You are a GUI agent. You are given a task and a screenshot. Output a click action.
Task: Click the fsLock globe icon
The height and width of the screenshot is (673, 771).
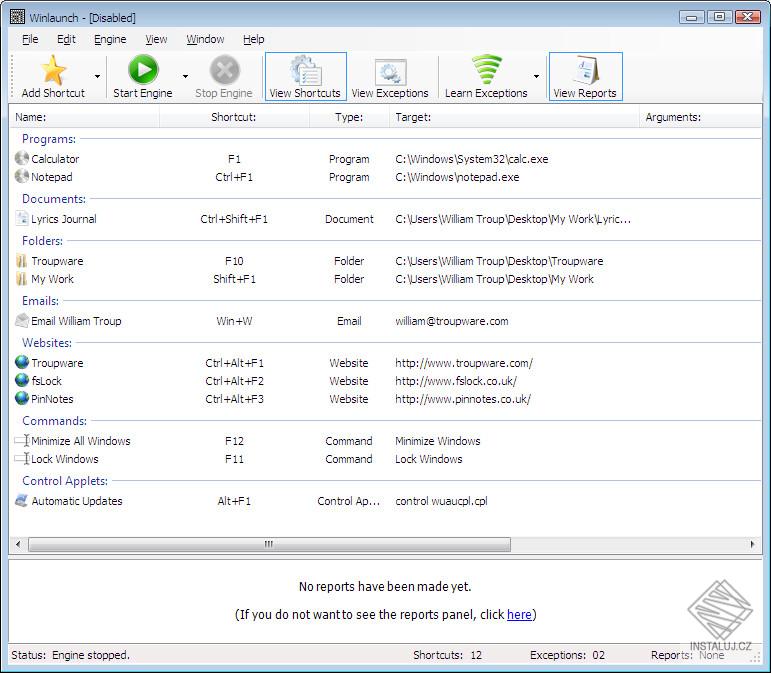coord(22,380)
